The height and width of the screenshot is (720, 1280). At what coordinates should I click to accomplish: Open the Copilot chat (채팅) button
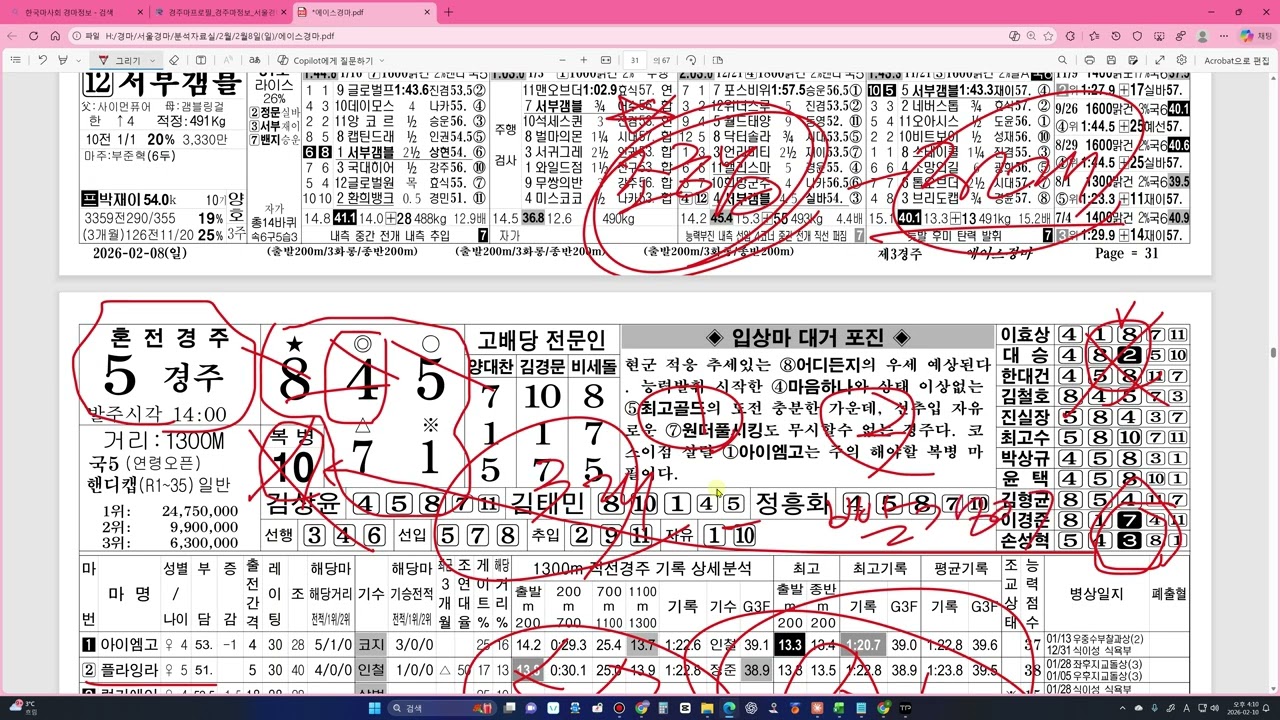pos(1256,36)
